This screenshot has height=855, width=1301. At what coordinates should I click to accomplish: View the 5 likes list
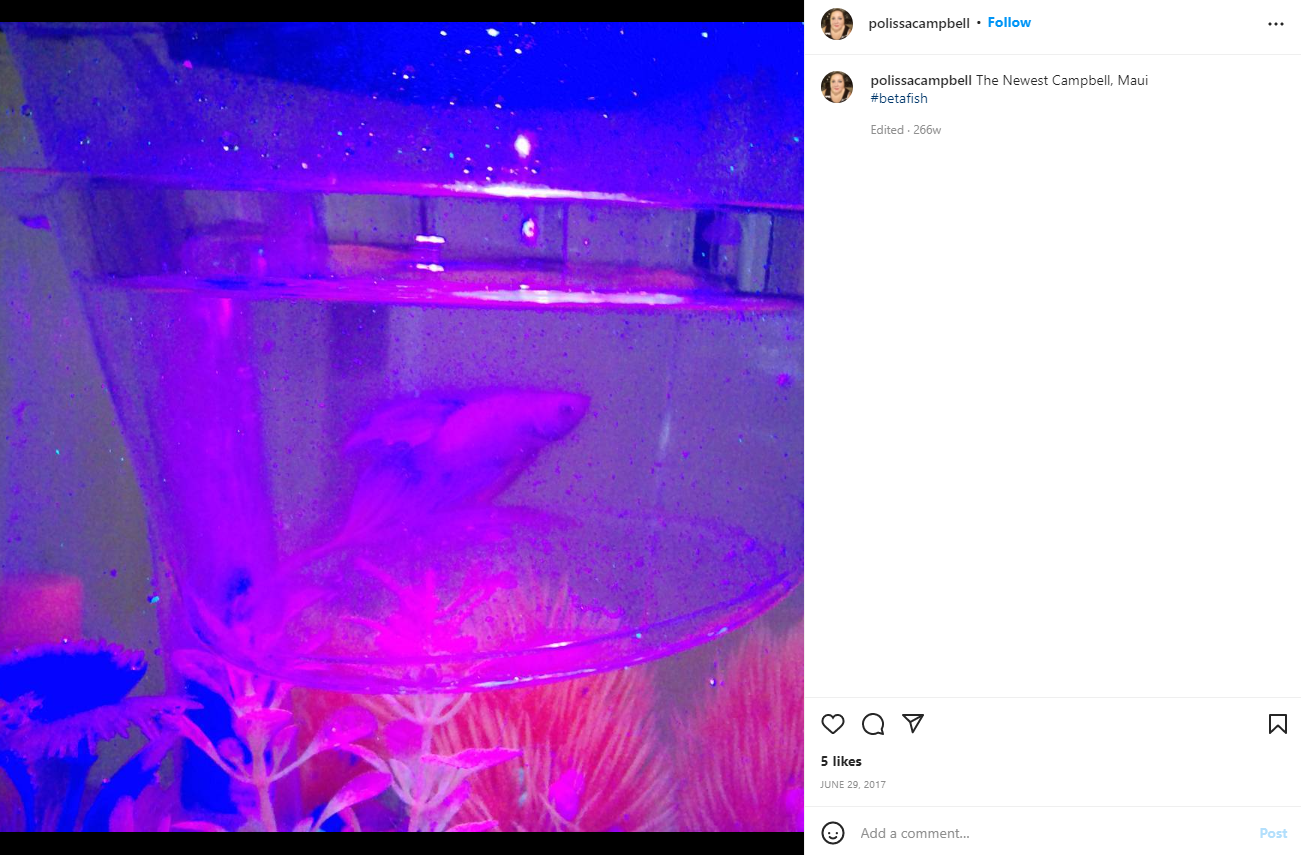tap(841, 762)
